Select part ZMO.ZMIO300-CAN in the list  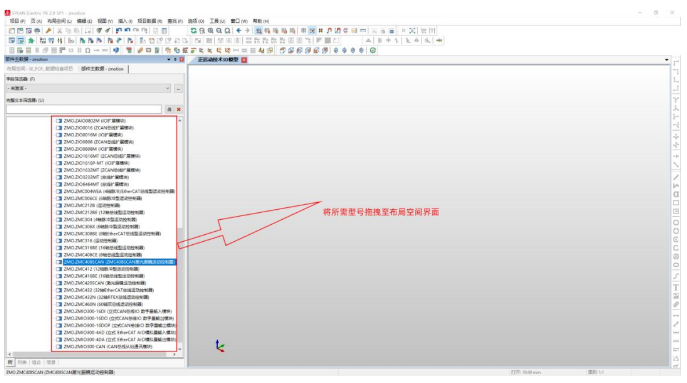click(108, 347)
